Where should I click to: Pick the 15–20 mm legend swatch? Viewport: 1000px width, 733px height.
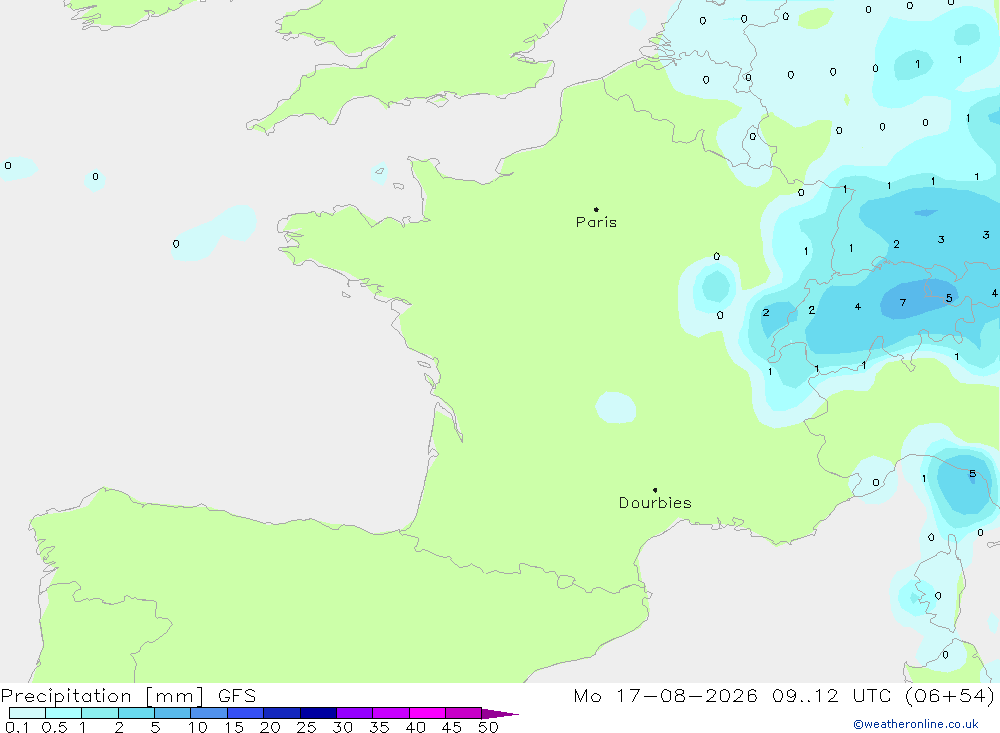246,713
